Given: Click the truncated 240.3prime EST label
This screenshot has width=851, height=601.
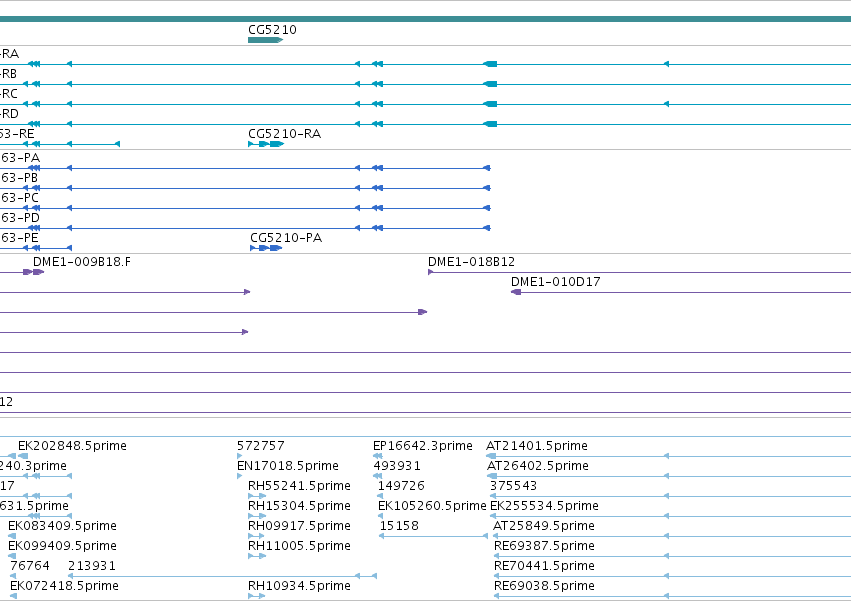Looking at the screenshot, I should 33,466.
